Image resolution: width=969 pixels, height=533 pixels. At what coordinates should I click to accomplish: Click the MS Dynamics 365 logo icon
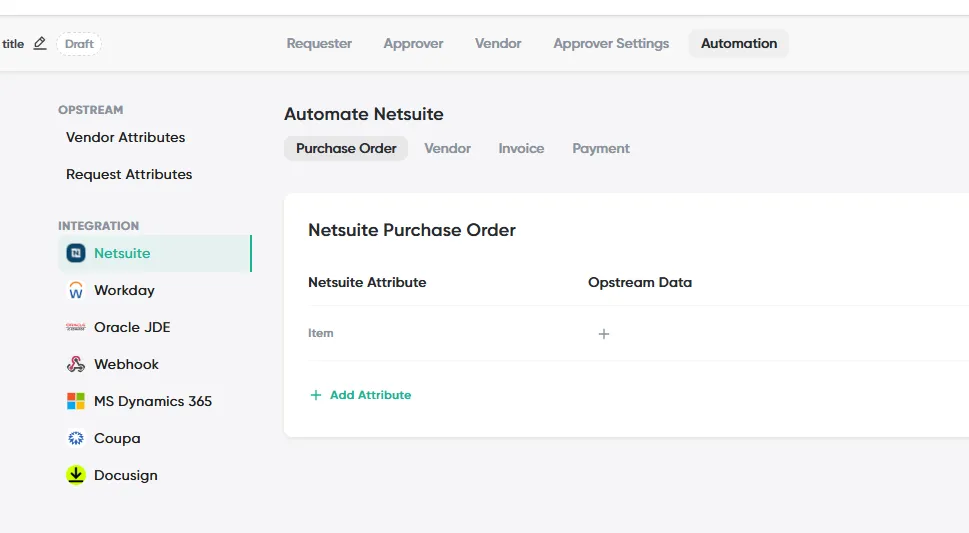point(76,401)
